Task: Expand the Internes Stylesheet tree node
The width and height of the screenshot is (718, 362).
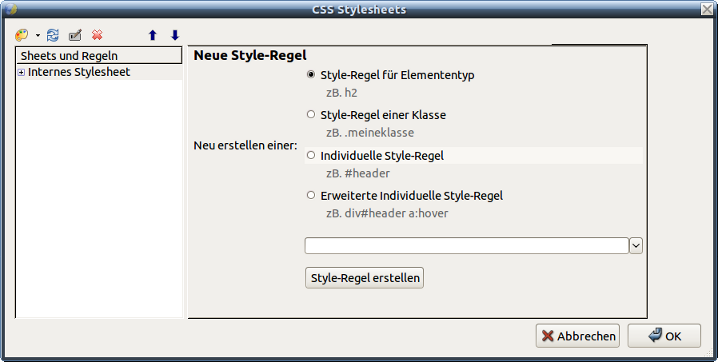Action: coord(21,72)
